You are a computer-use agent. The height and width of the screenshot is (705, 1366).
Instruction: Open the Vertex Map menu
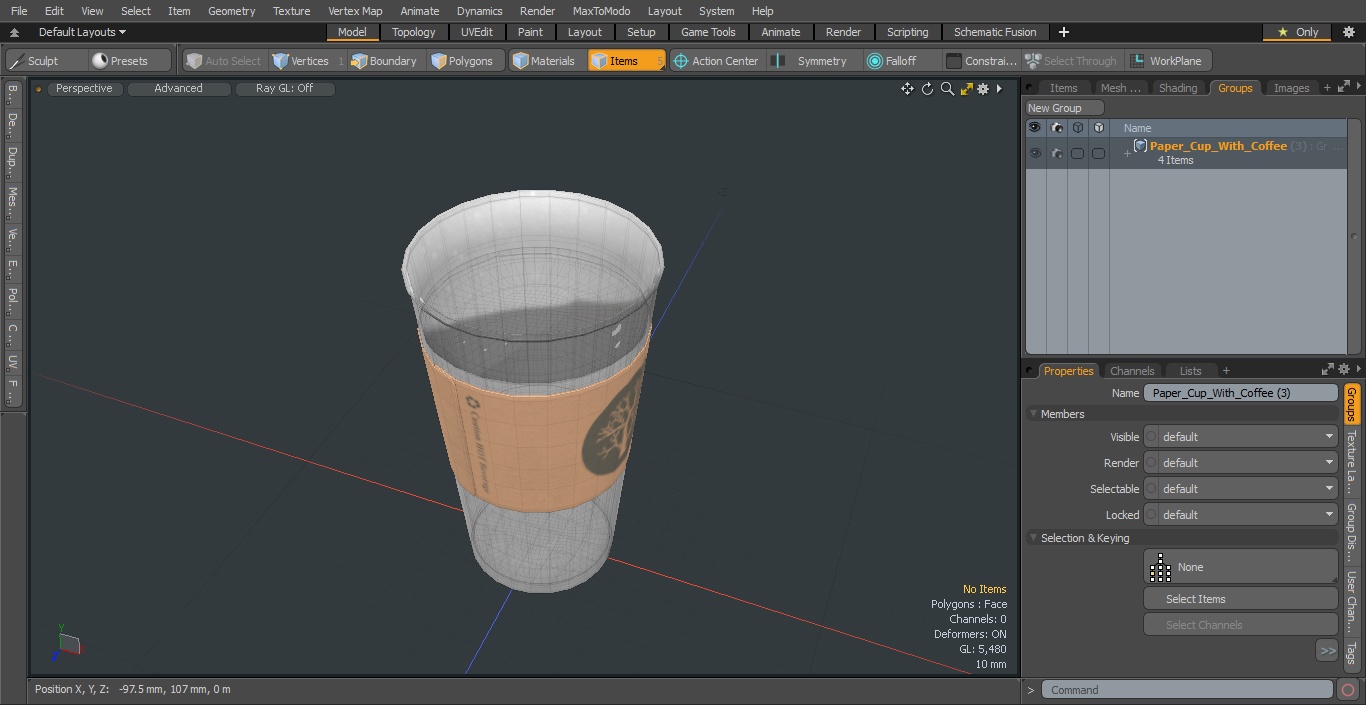[x=355, y=11]
